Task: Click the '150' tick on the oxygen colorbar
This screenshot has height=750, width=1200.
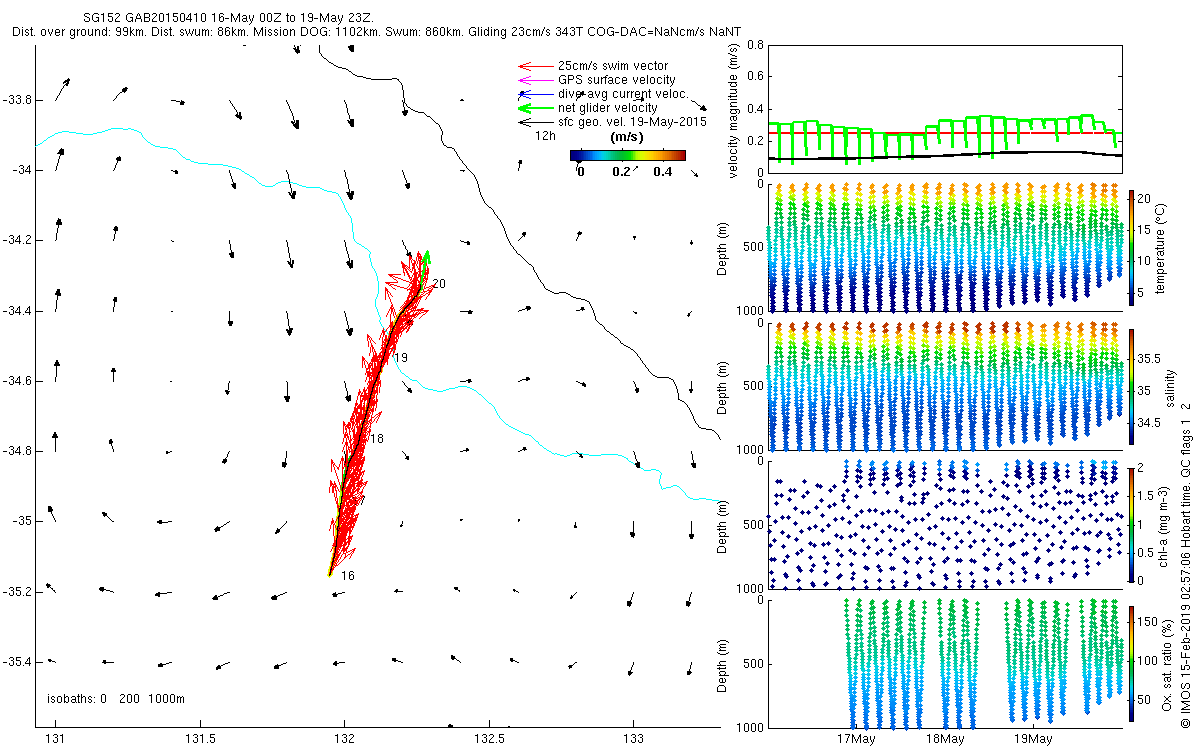Action: pos(1148,622)
